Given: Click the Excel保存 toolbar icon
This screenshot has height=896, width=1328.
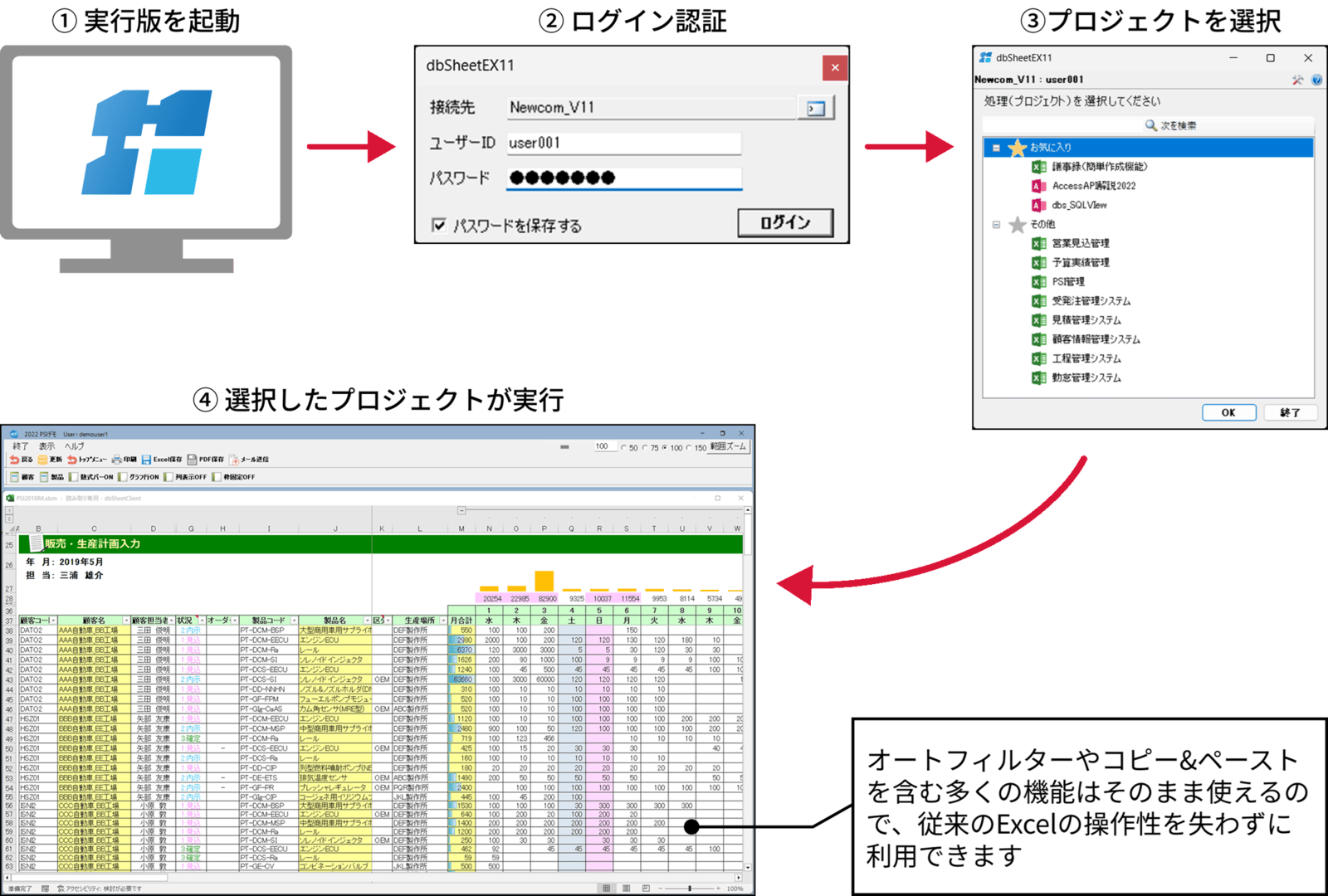Looking at the screenshot, I should tap(146, 460).
